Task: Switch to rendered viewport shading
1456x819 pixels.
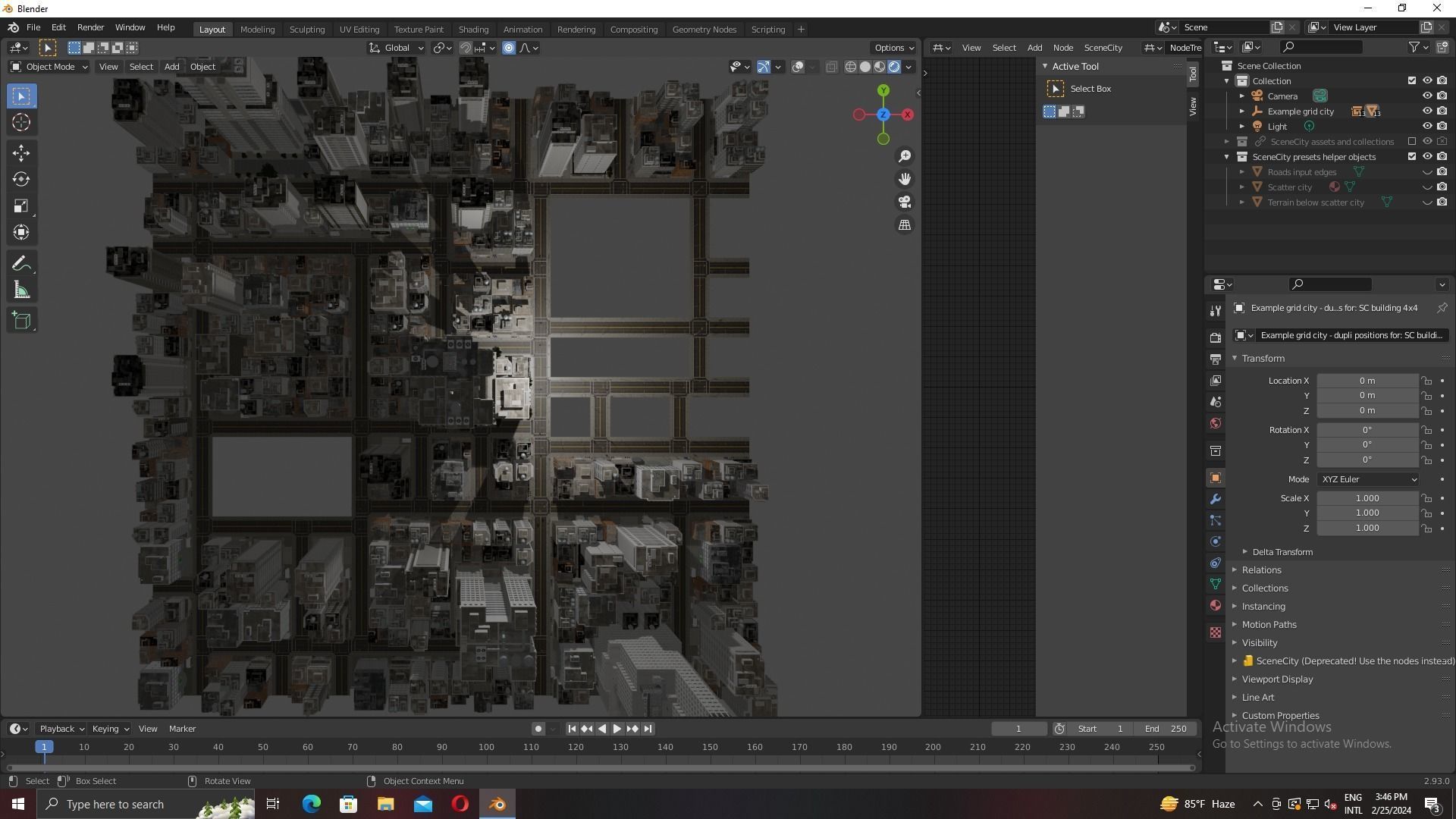Action: pos(894,67)
